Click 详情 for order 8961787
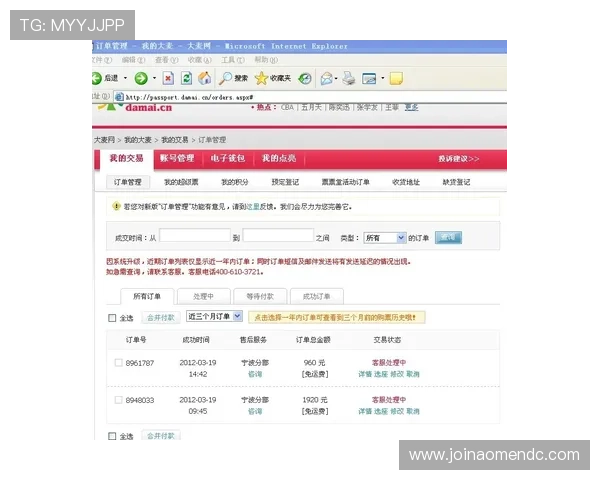This screenshot has height=480, width=600. click(x=365, y=374)
